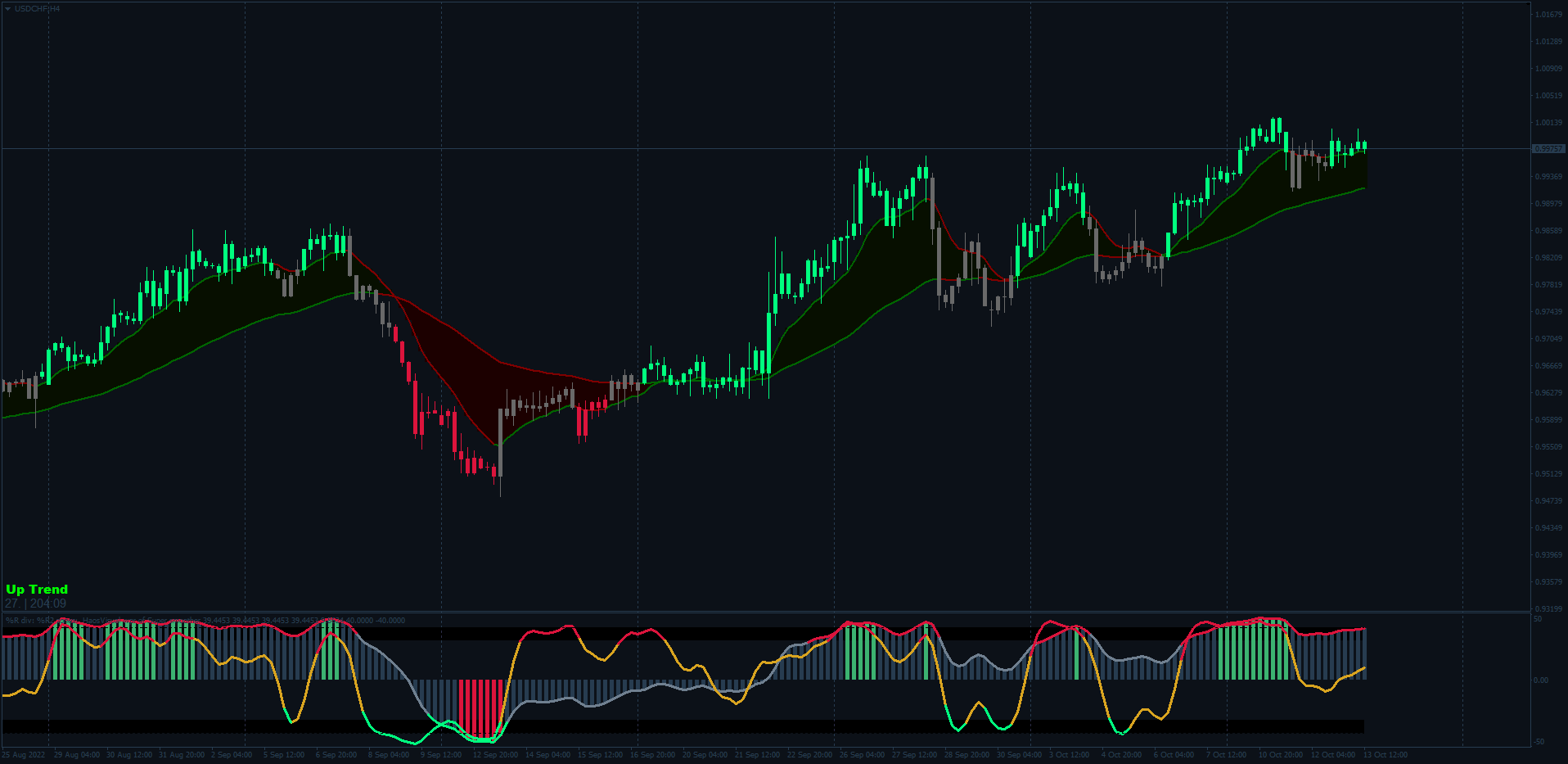
Task: Click the USDCHF,H4 symbol label
Action: tap(37, 9)
